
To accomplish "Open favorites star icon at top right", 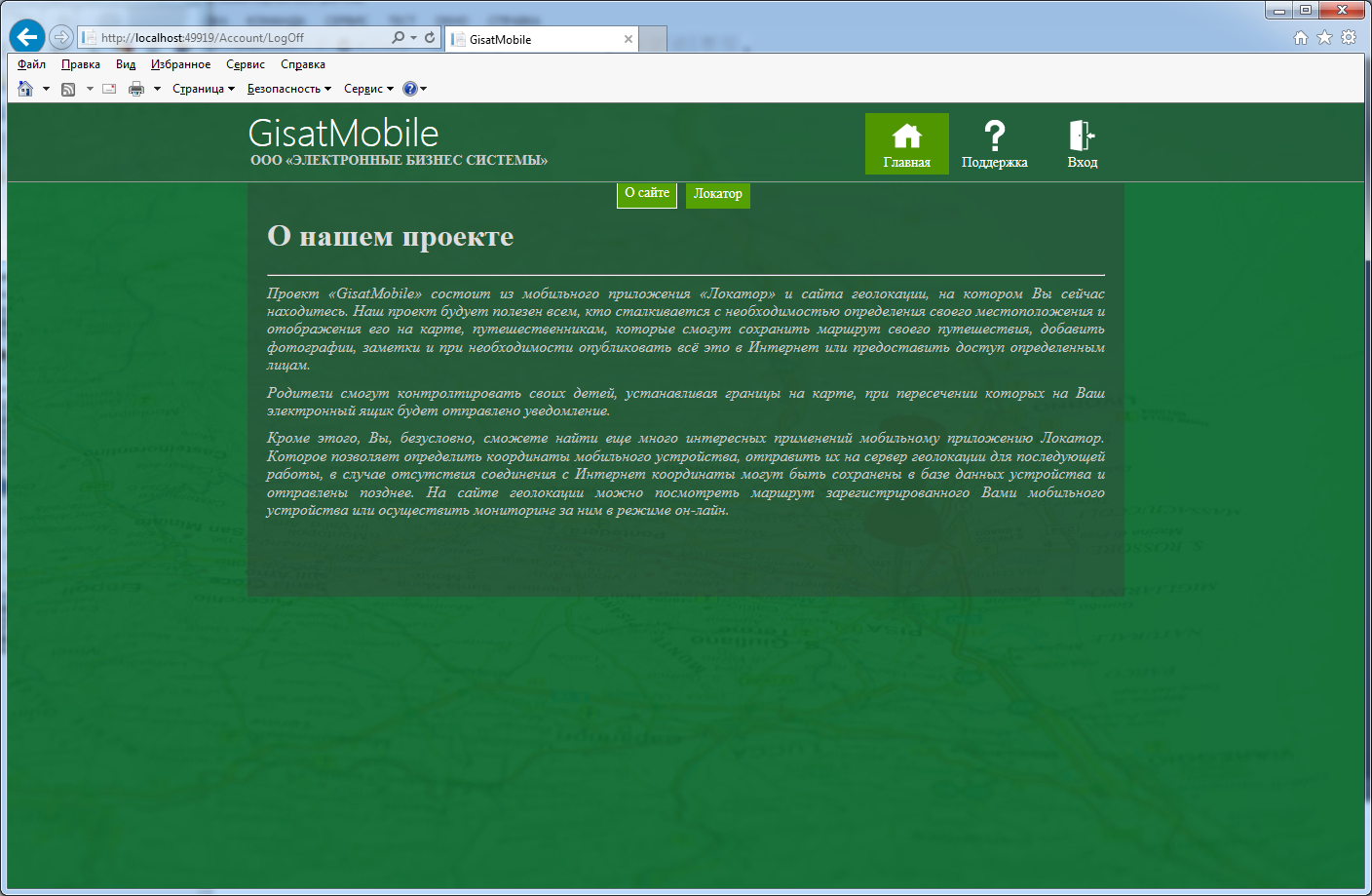I will (x=1324, y=37).
